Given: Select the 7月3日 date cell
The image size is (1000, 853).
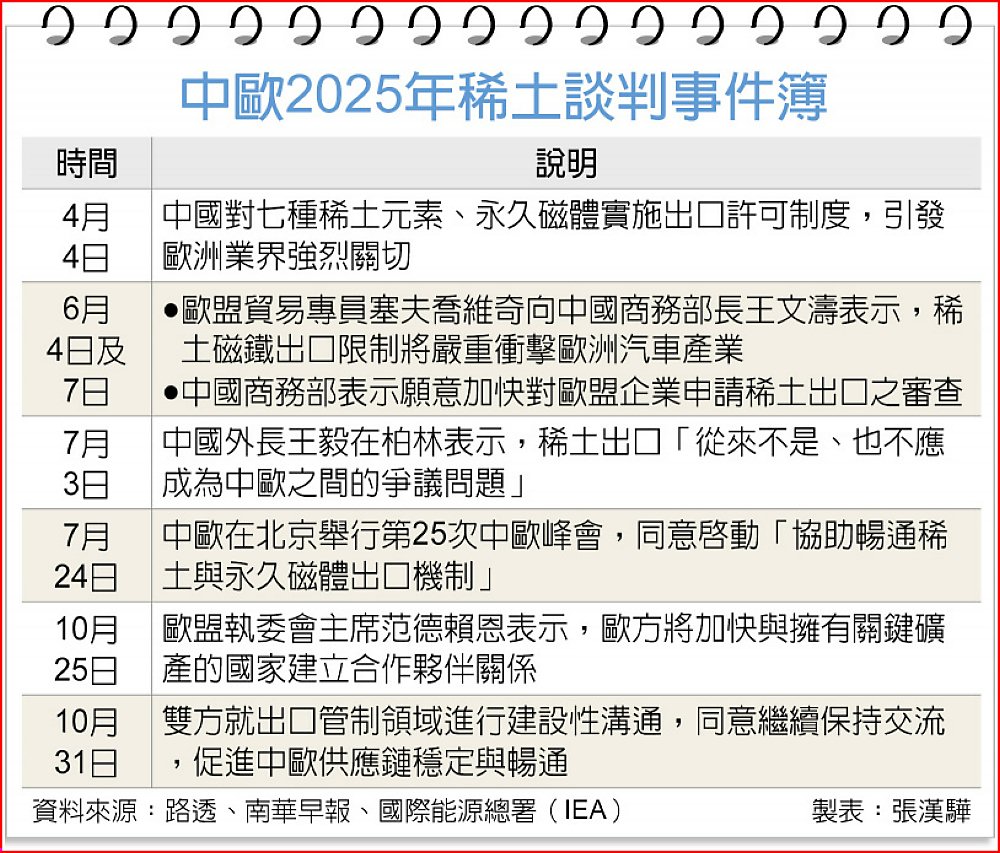Looking at the screenshot, I should [87, 463].
